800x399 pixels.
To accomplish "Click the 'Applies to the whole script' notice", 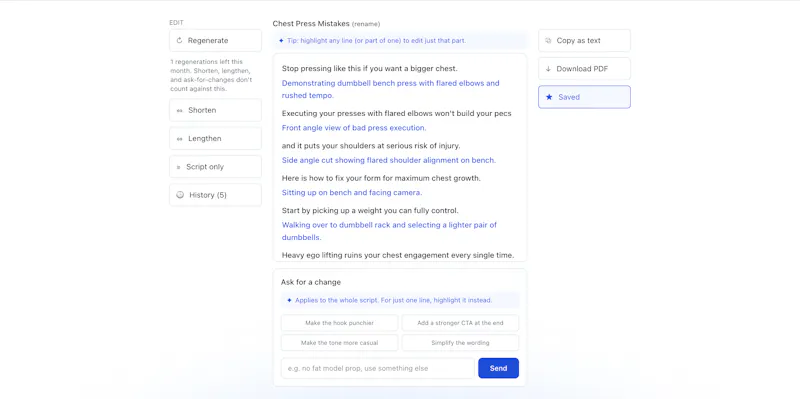I will click(x=393, y=301).
